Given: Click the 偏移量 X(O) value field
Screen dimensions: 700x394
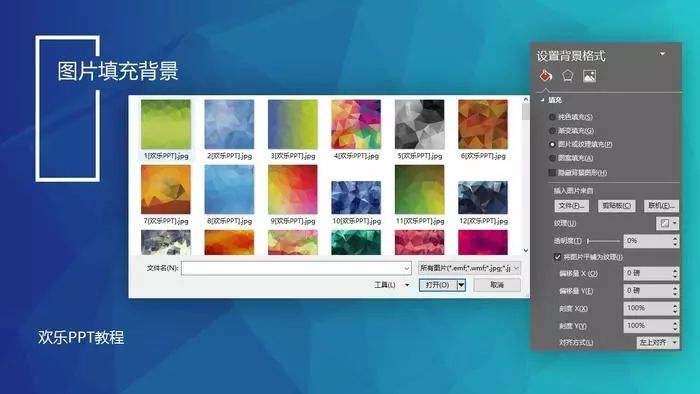Looking at the screenshot, I should pos(647,273).
